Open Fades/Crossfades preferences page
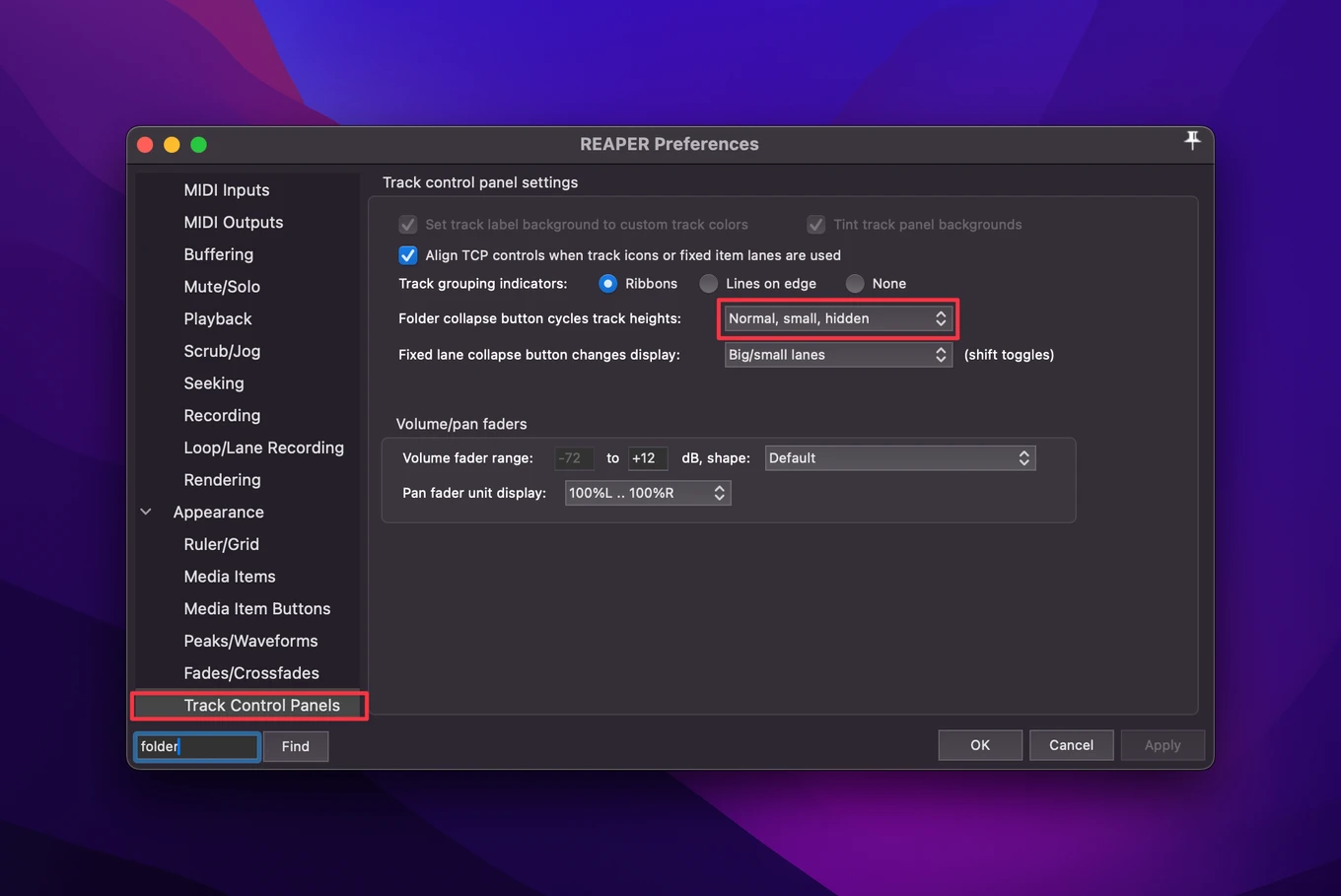 pos(251,673)
